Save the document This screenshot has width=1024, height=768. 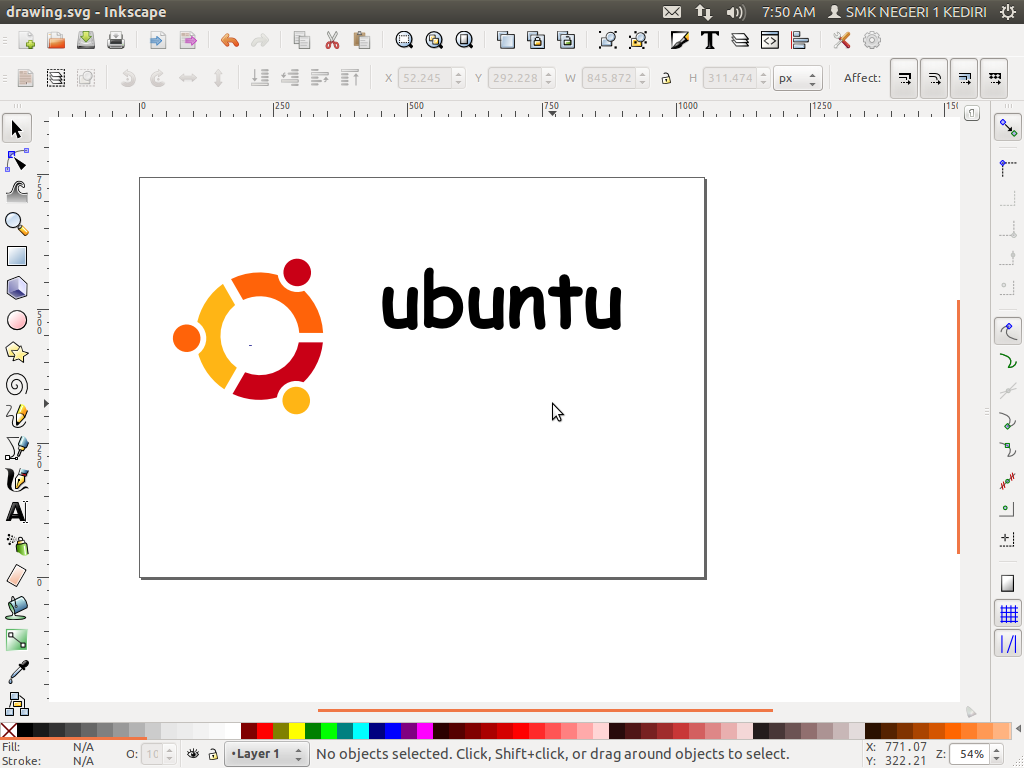pos(86,40)
